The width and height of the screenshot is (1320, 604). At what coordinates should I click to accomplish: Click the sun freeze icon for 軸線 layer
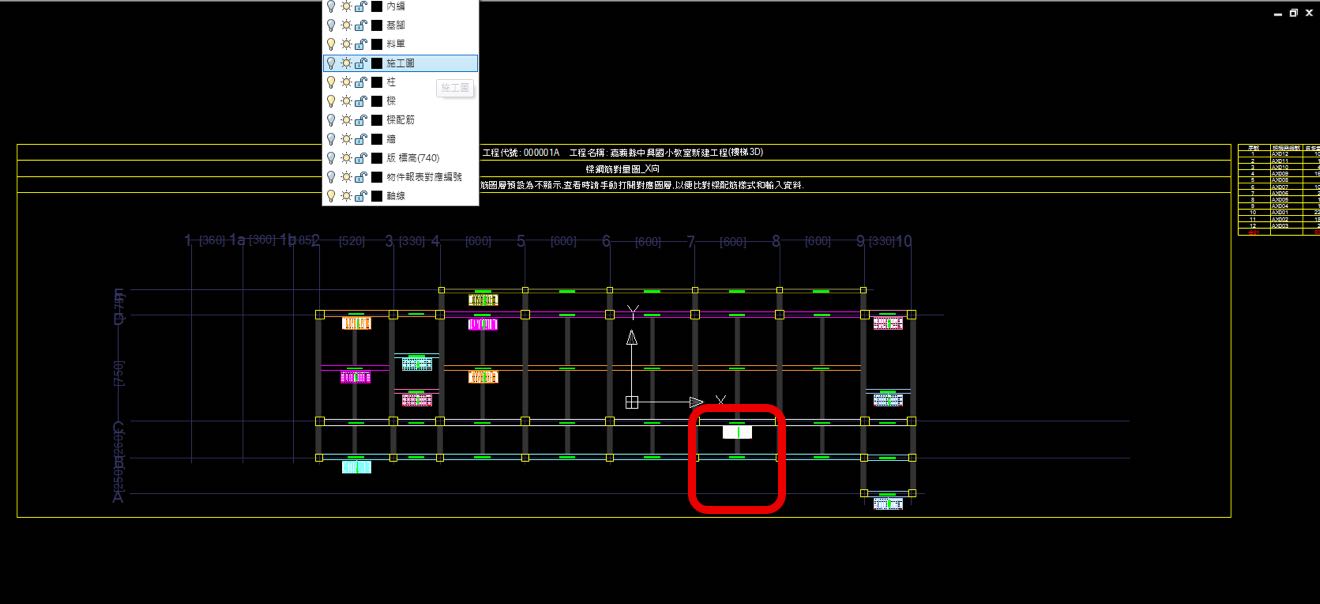pyautogui.click(x=346, y=196)
